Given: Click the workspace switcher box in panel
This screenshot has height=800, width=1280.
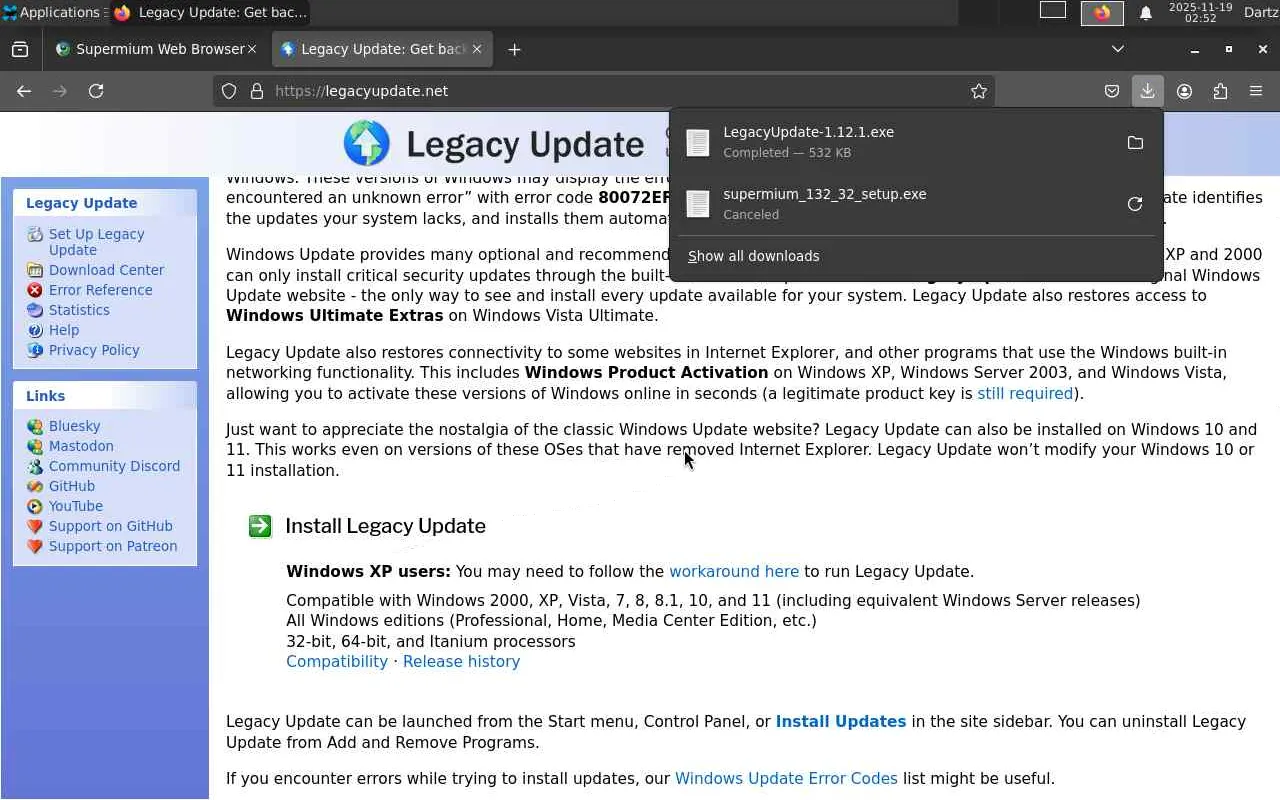Looking at the screenshot, I should point(1053,10).
